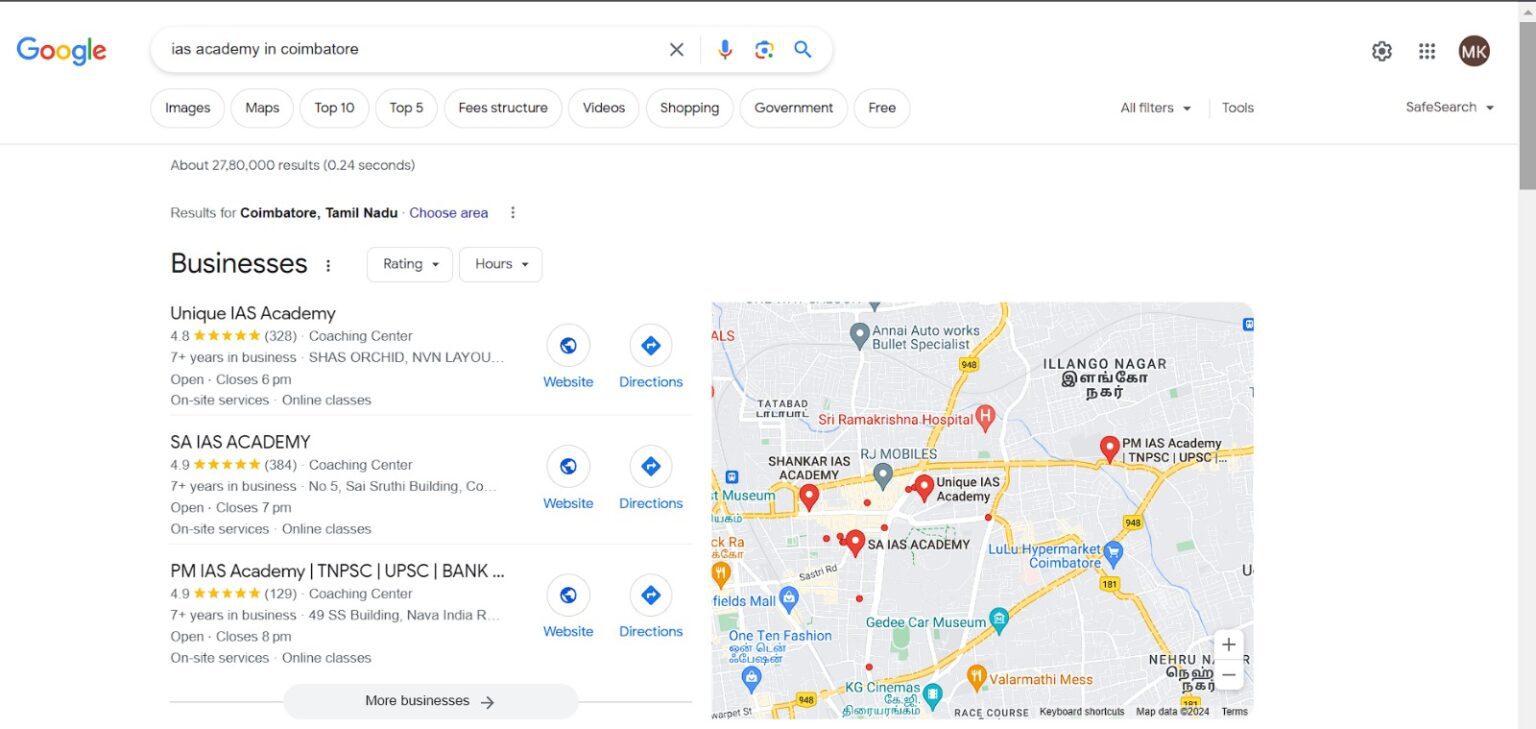This screenshot has width=1536, height=729.
Task: Click Website icon for PM IAS Academy
Action: click(568, 595)
